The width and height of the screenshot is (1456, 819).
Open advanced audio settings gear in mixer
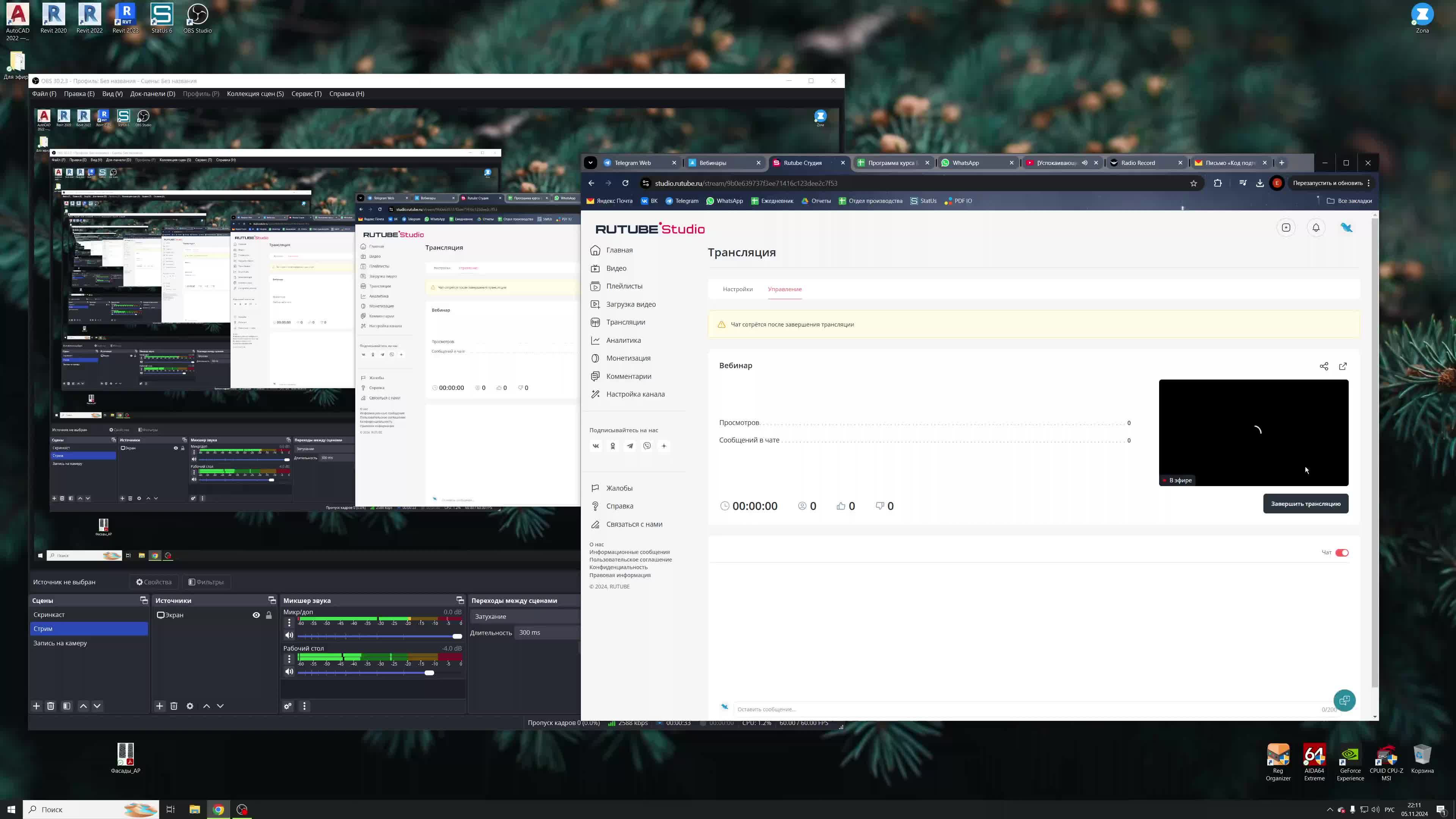coord(288,706)
